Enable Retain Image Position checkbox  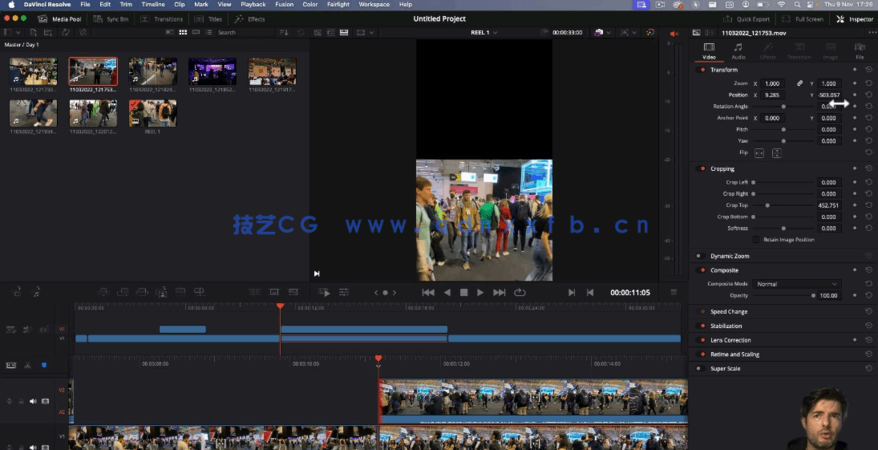point(756,240)
